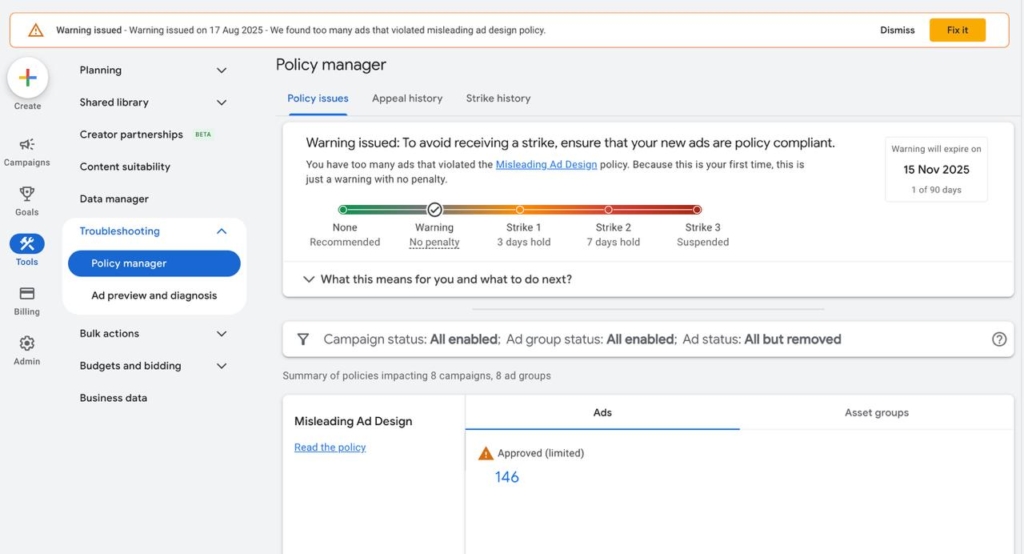Open Admin via the gear icon
The image size is (1024, 554).
coord(27,343)
